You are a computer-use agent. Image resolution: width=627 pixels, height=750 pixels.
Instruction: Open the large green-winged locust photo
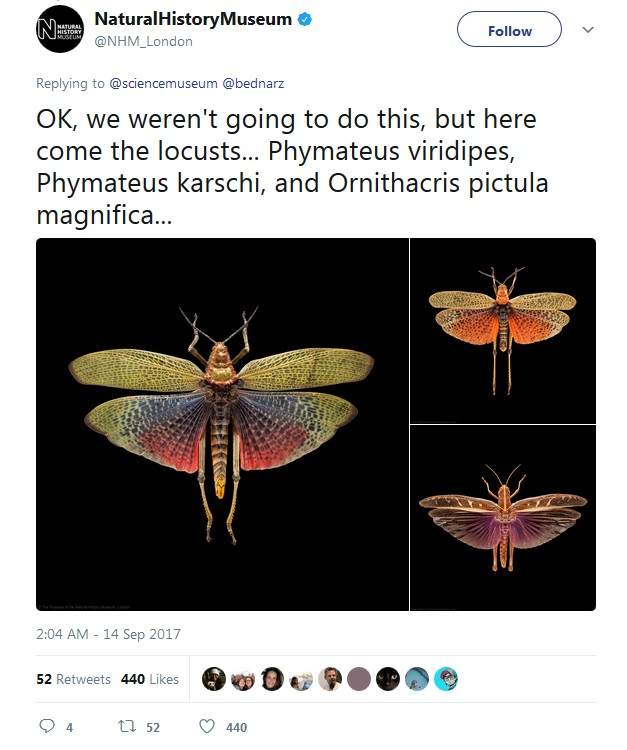click(x=222, y=424)
